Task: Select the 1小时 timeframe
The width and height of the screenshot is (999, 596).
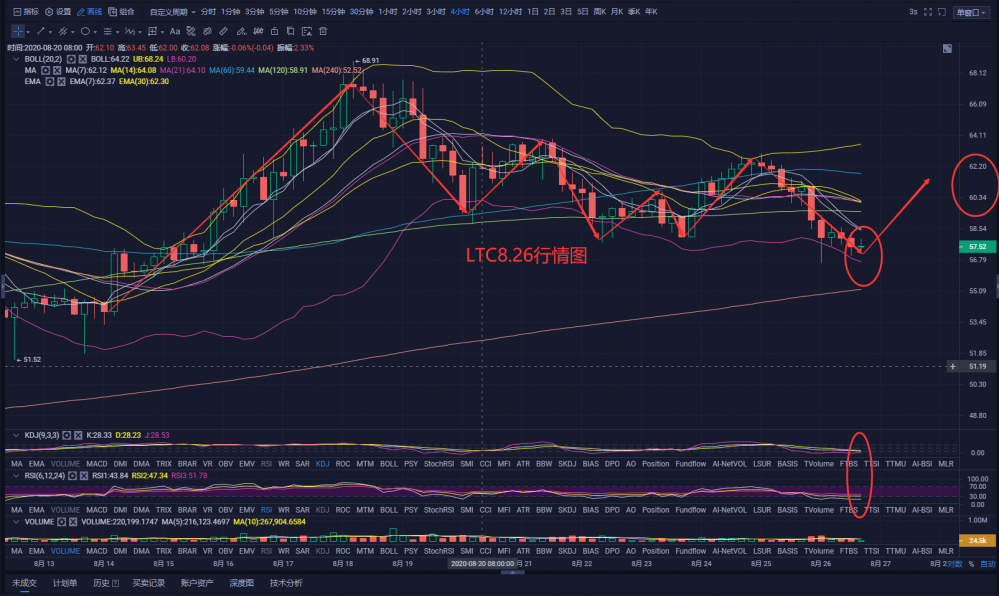Action: (x=387, y=12)
